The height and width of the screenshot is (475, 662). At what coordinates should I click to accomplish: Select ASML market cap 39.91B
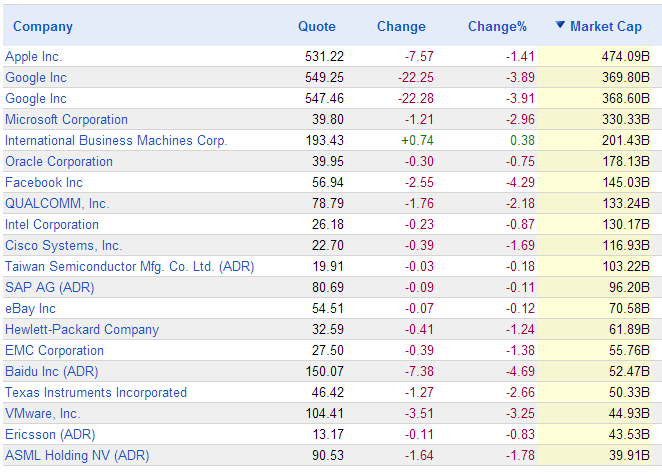629,456
